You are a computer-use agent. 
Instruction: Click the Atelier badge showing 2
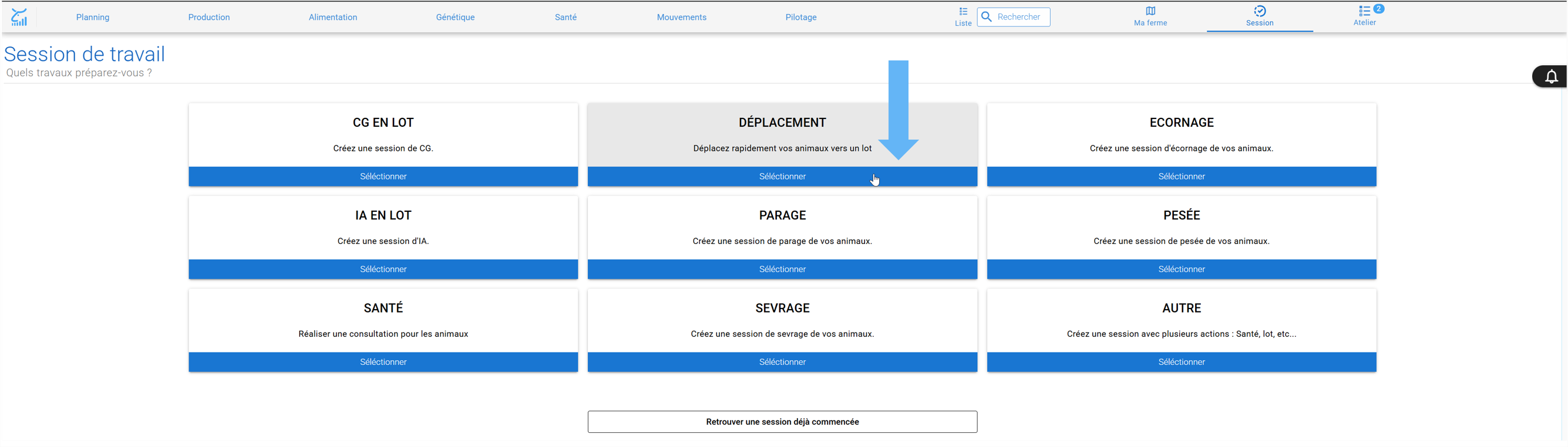click(x=1379, y=9)
